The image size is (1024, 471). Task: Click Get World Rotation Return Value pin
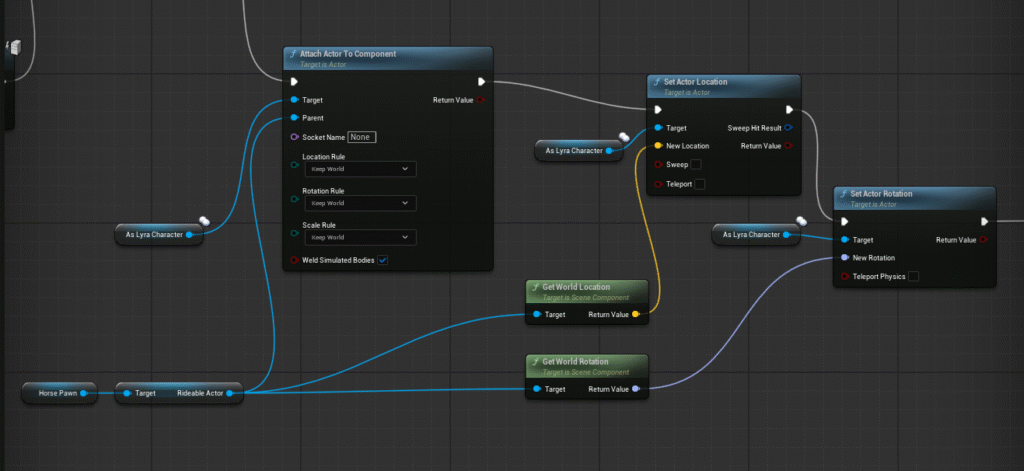point(637,389)
